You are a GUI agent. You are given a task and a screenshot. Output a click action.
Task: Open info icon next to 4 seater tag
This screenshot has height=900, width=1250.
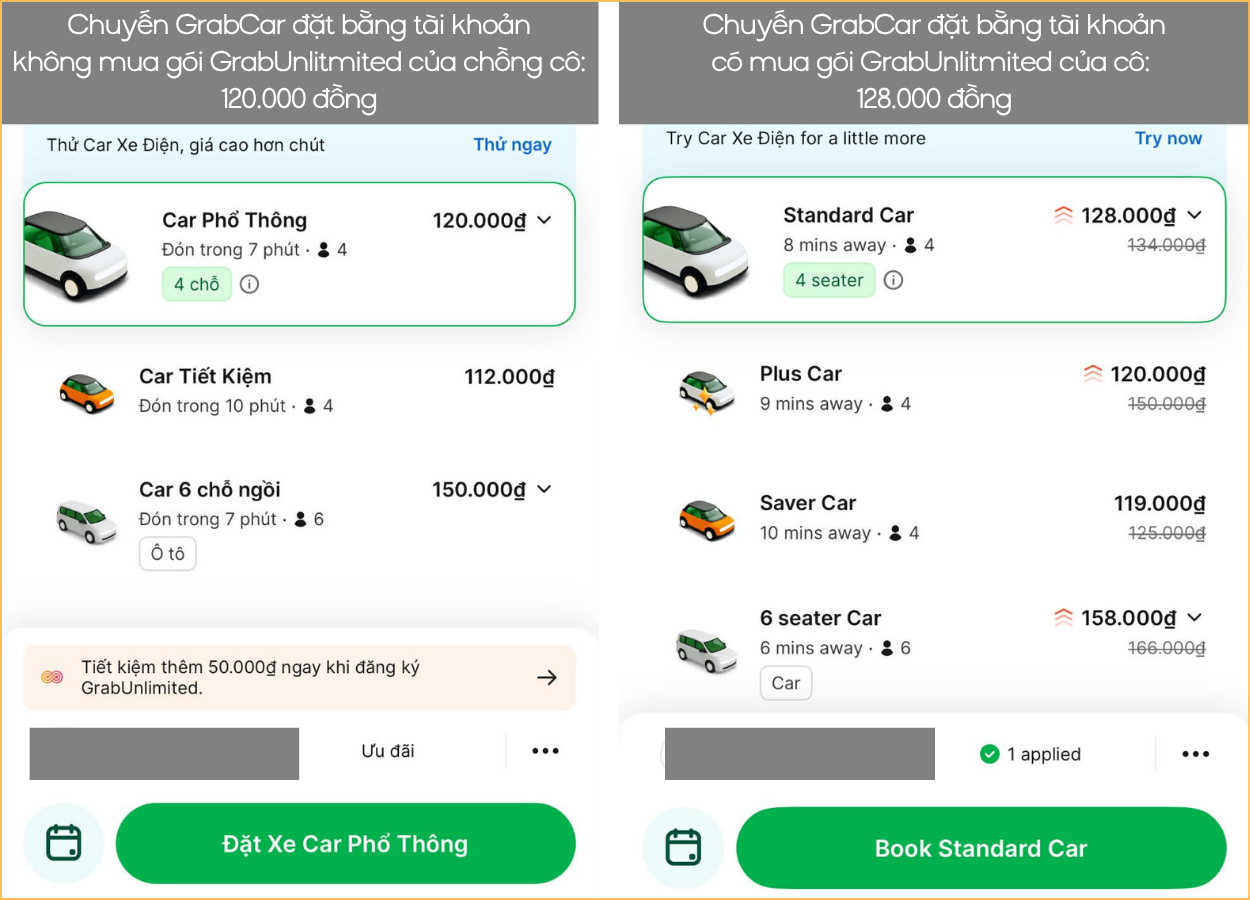[x=894, y=280]
